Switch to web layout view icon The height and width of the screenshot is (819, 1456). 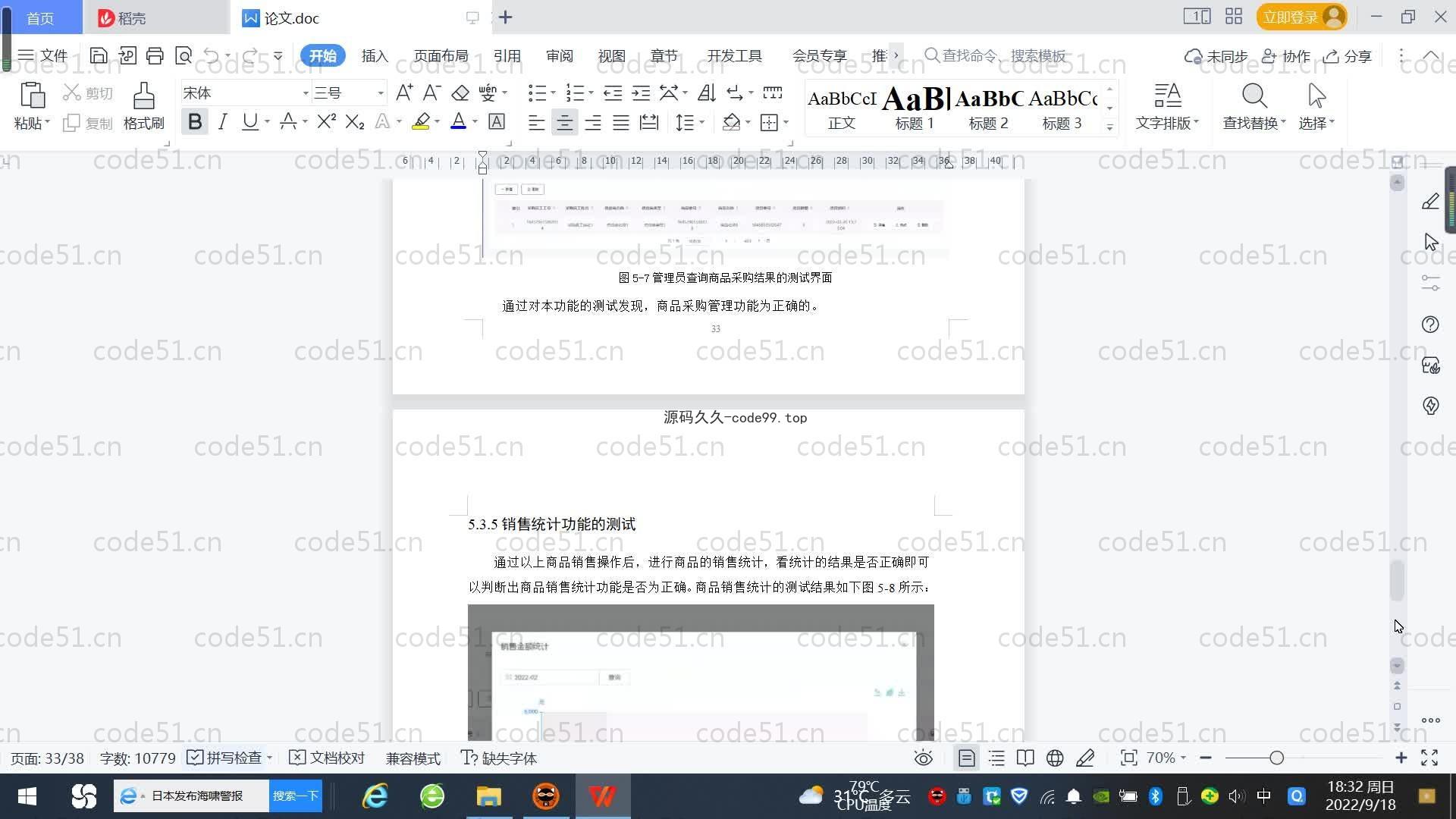(1055, 758)
